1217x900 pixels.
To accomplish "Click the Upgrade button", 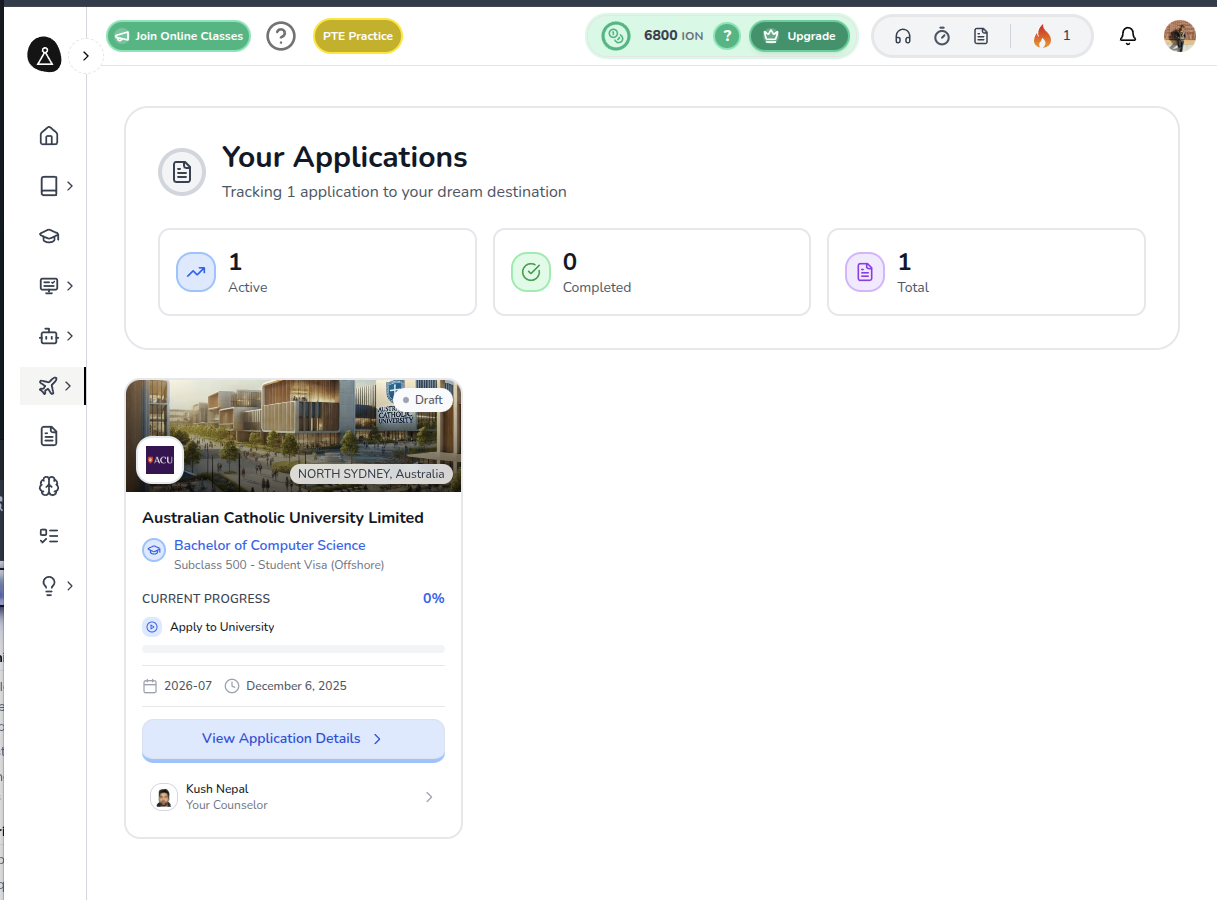I will tap(799, 37).
